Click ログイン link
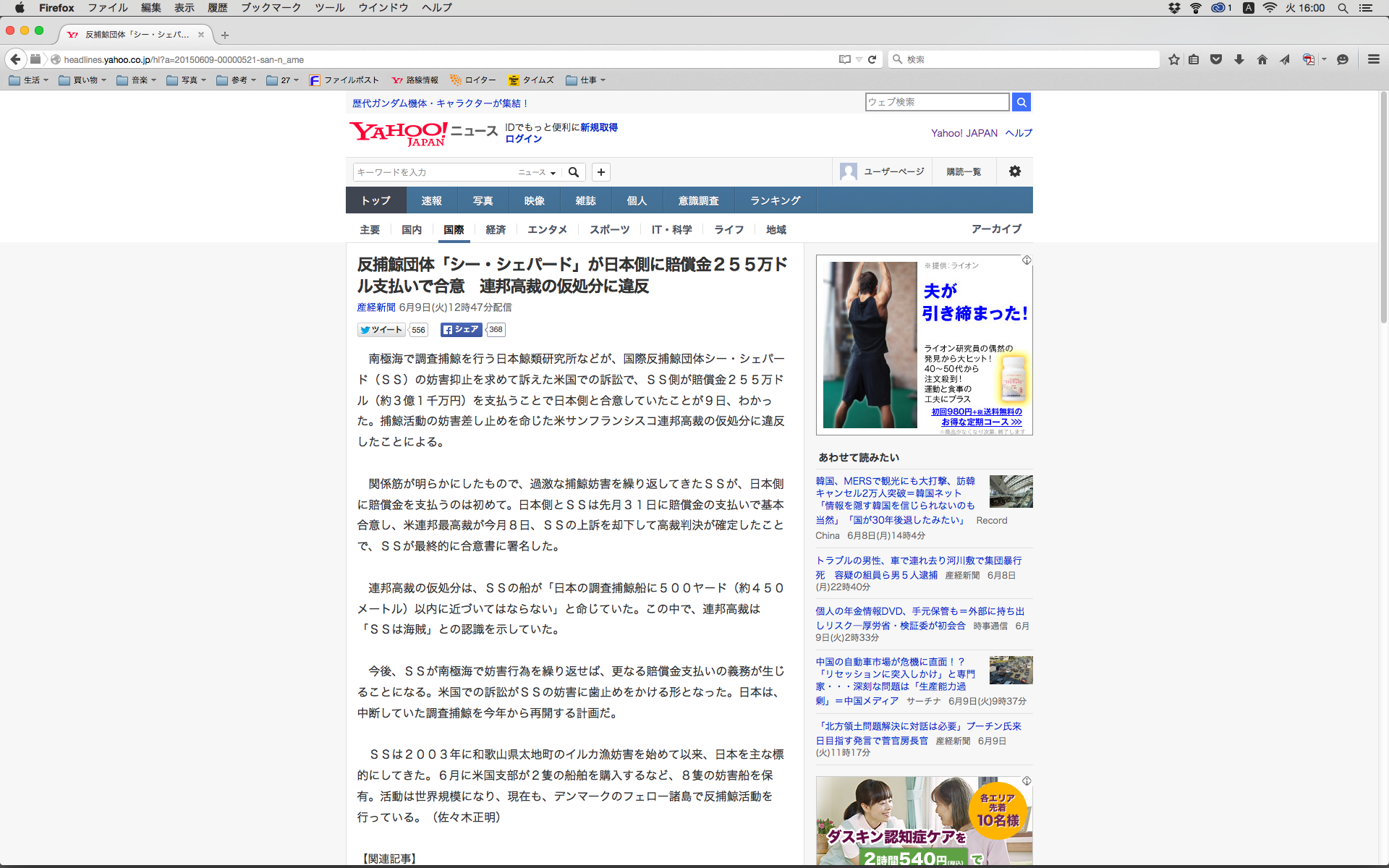 point(523,139)
